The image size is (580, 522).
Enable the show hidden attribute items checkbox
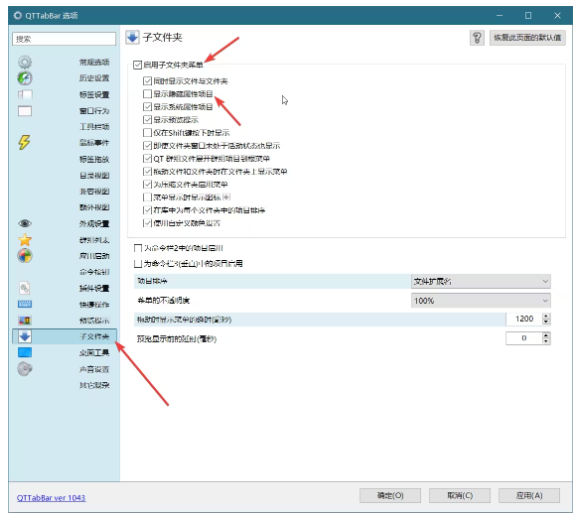(147, 94)
